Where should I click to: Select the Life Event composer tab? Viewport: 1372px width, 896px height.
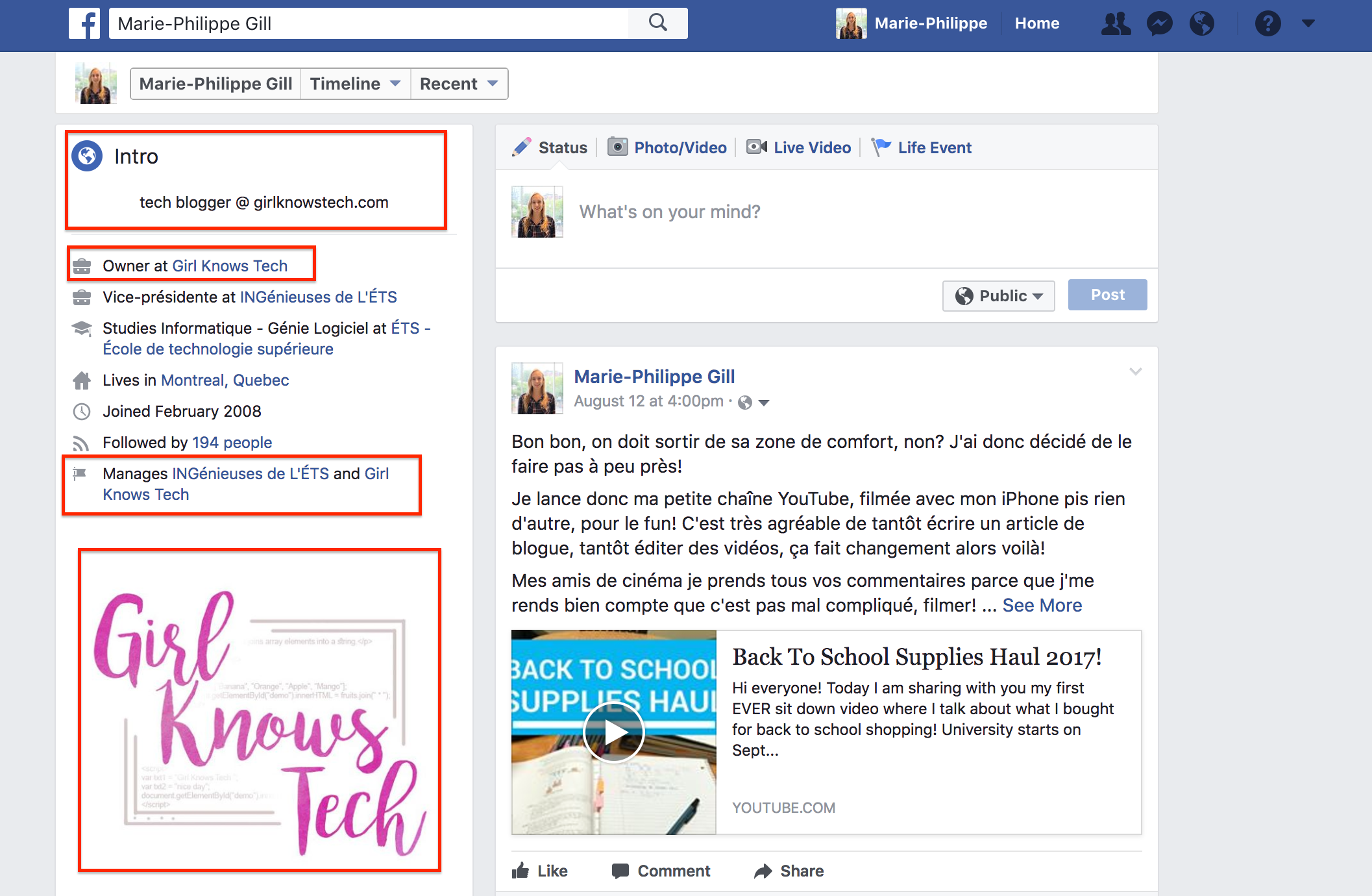(922, 147)
